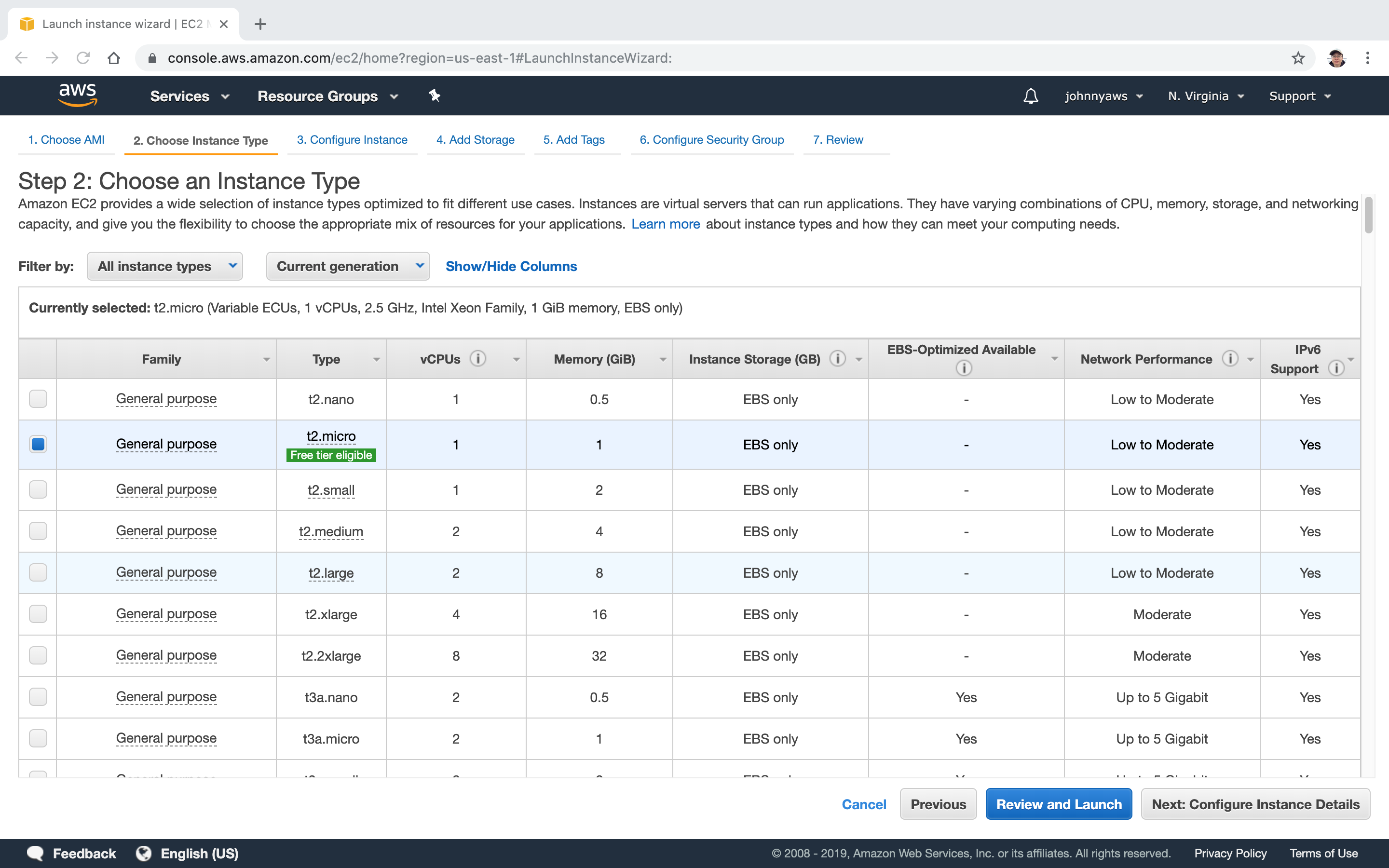Open the N. Virginia region dropdown

tap(1206, 96)
